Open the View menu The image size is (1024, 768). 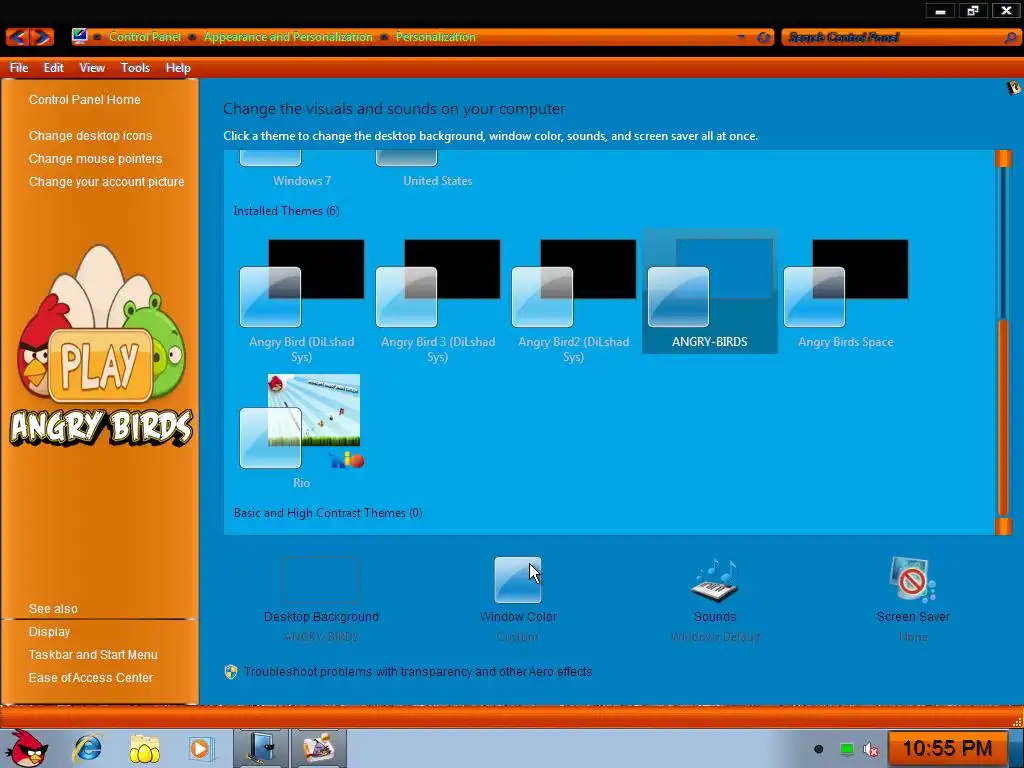[92, 67]
